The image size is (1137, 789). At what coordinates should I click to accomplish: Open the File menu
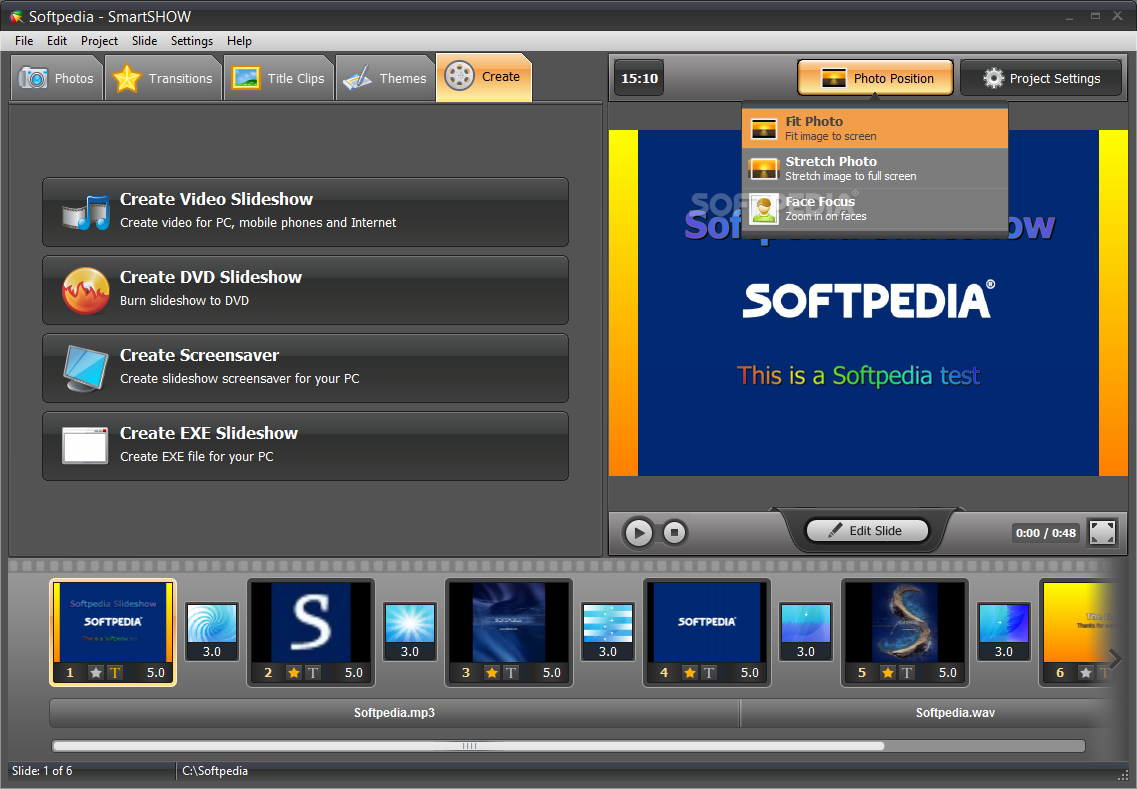point(24,41)
